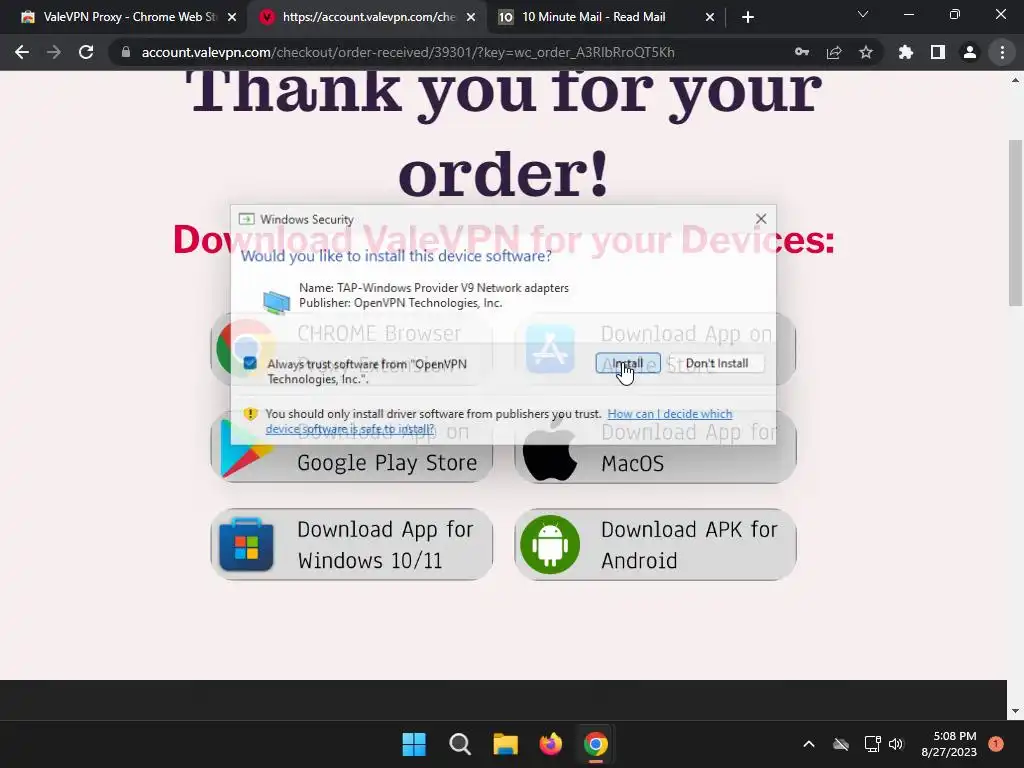Close the Windows Security dialog

click(x=761, y=219)
